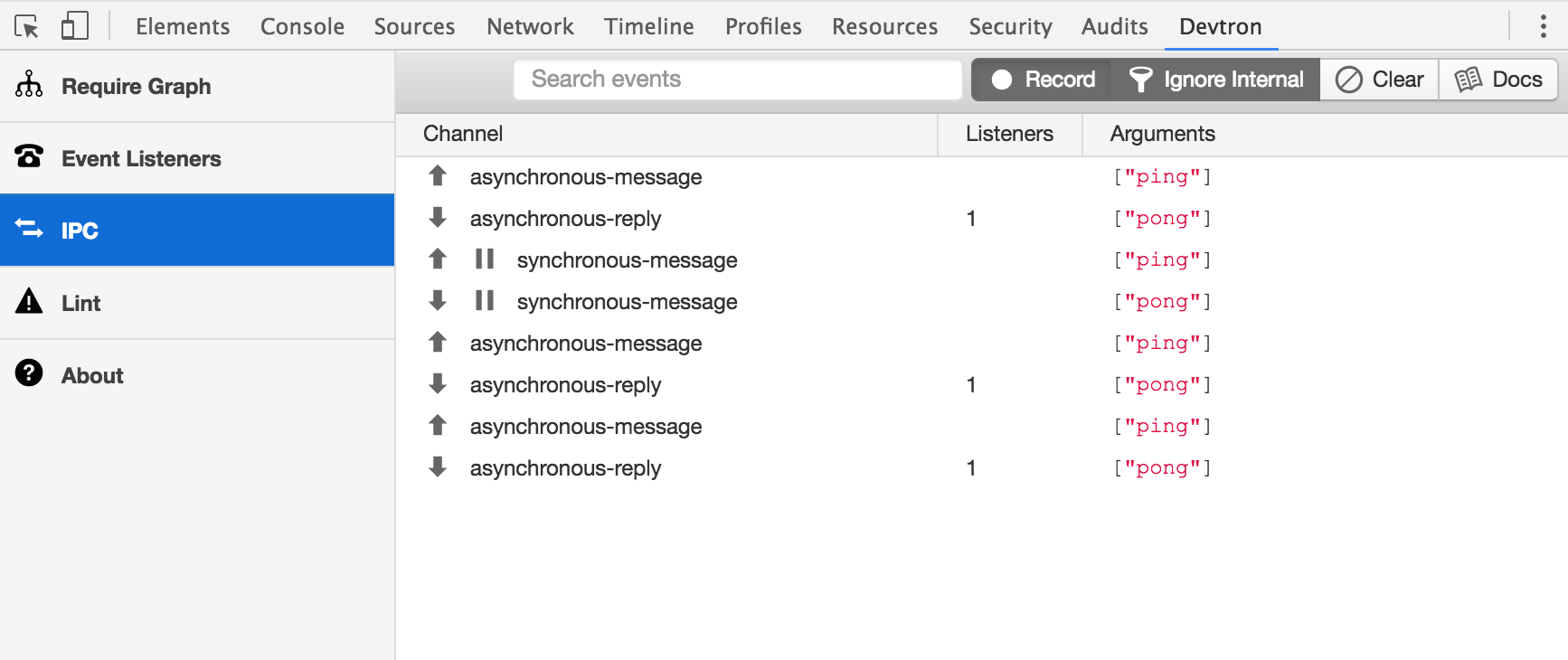Click ["ping"] argument in first row

tap(1162, 176)
